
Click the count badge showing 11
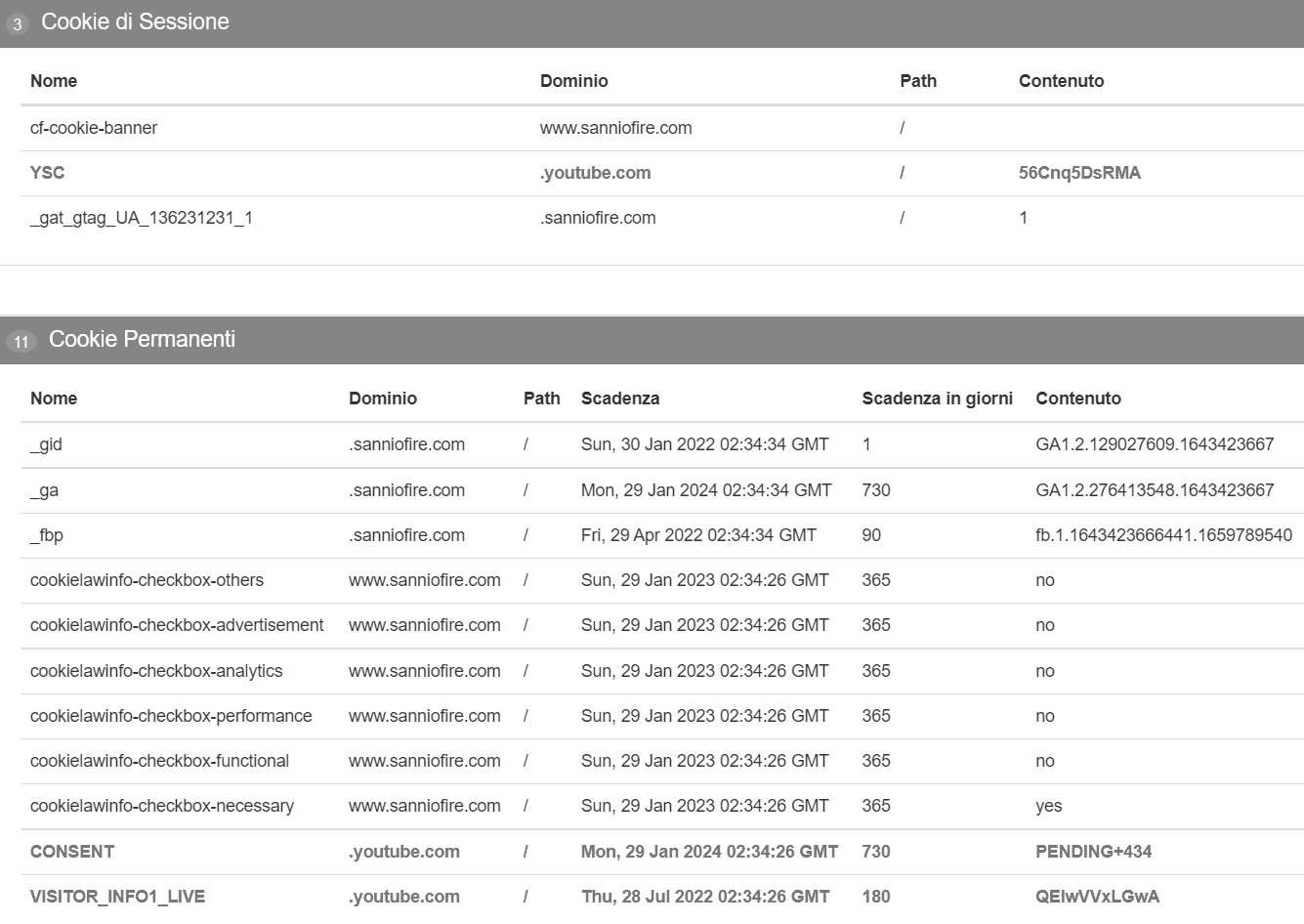tap(21, 342)
